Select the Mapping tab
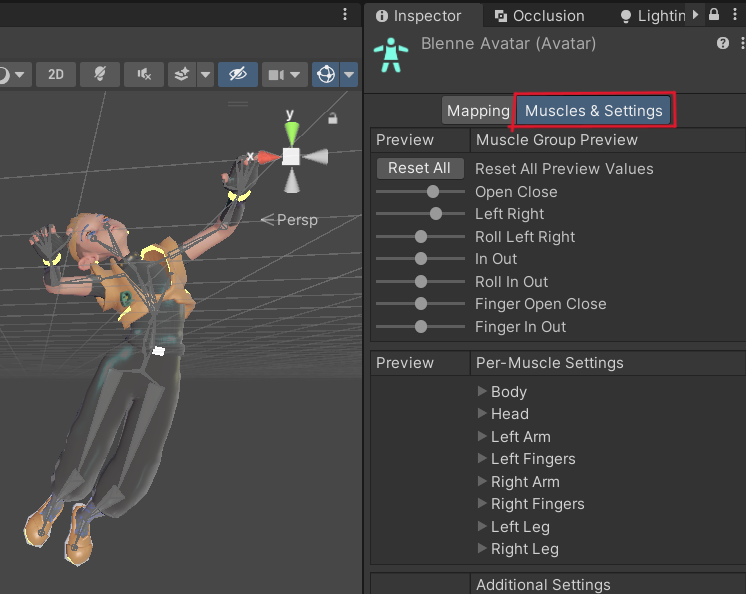Viewport: 746px width, 594px height. pos(478,111)
